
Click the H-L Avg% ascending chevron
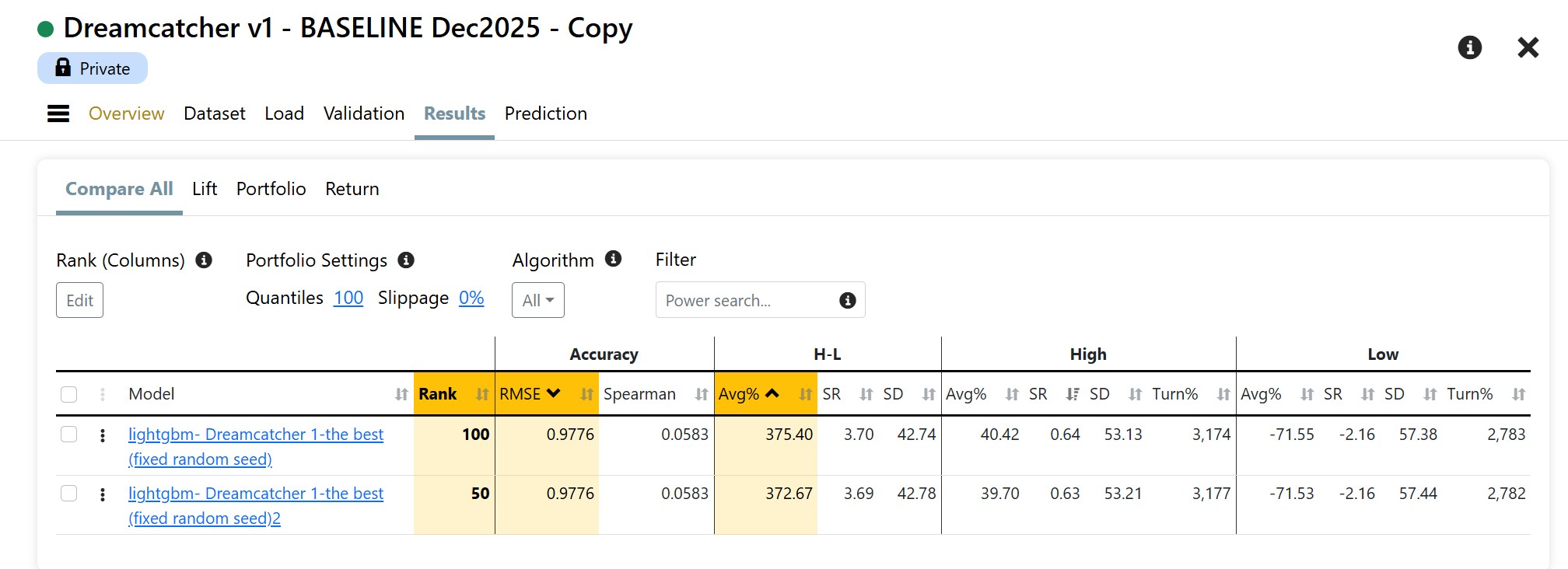pos(772,393)
